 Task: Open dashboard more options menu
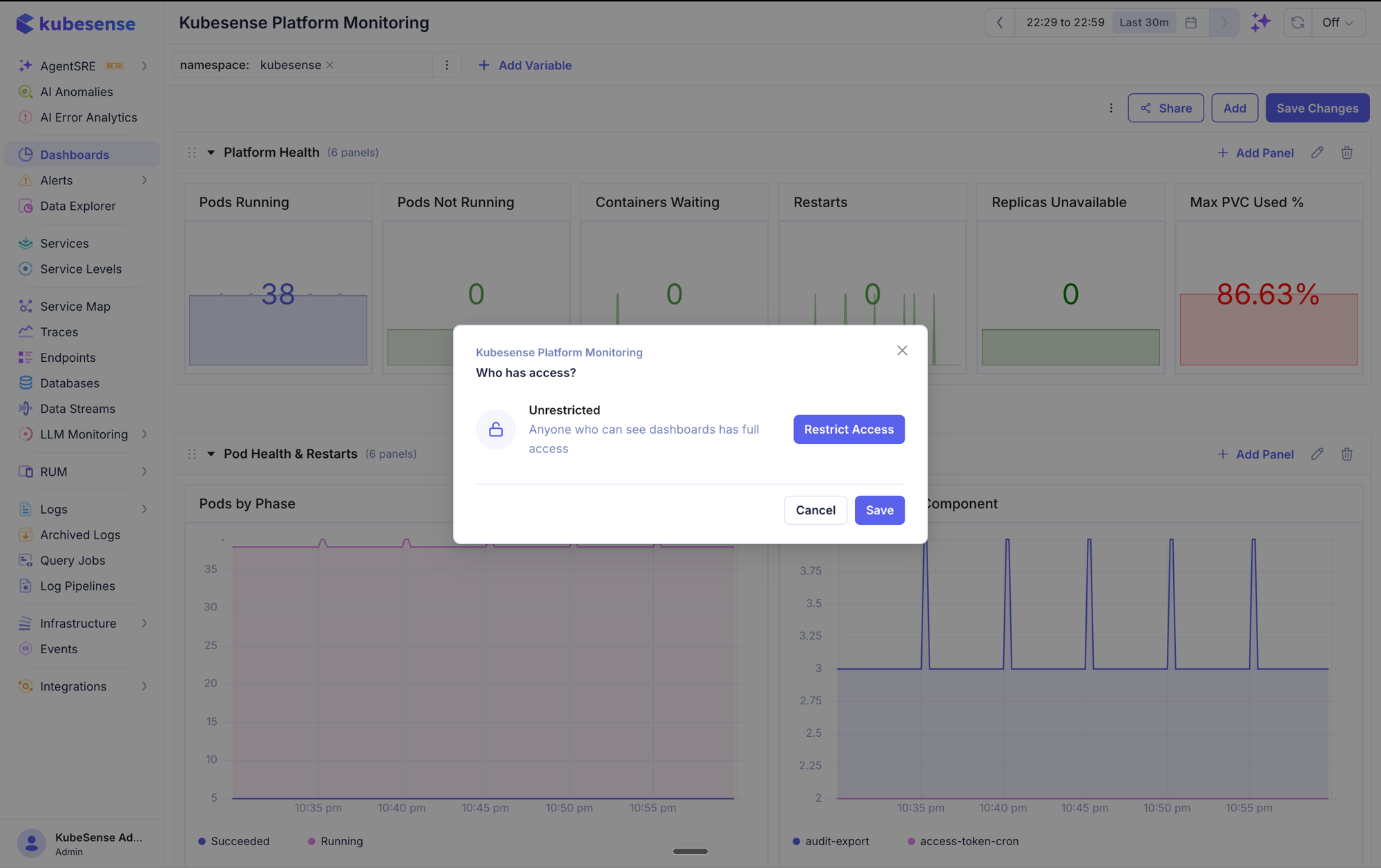pyautogui.click(x=1111, y=108)
